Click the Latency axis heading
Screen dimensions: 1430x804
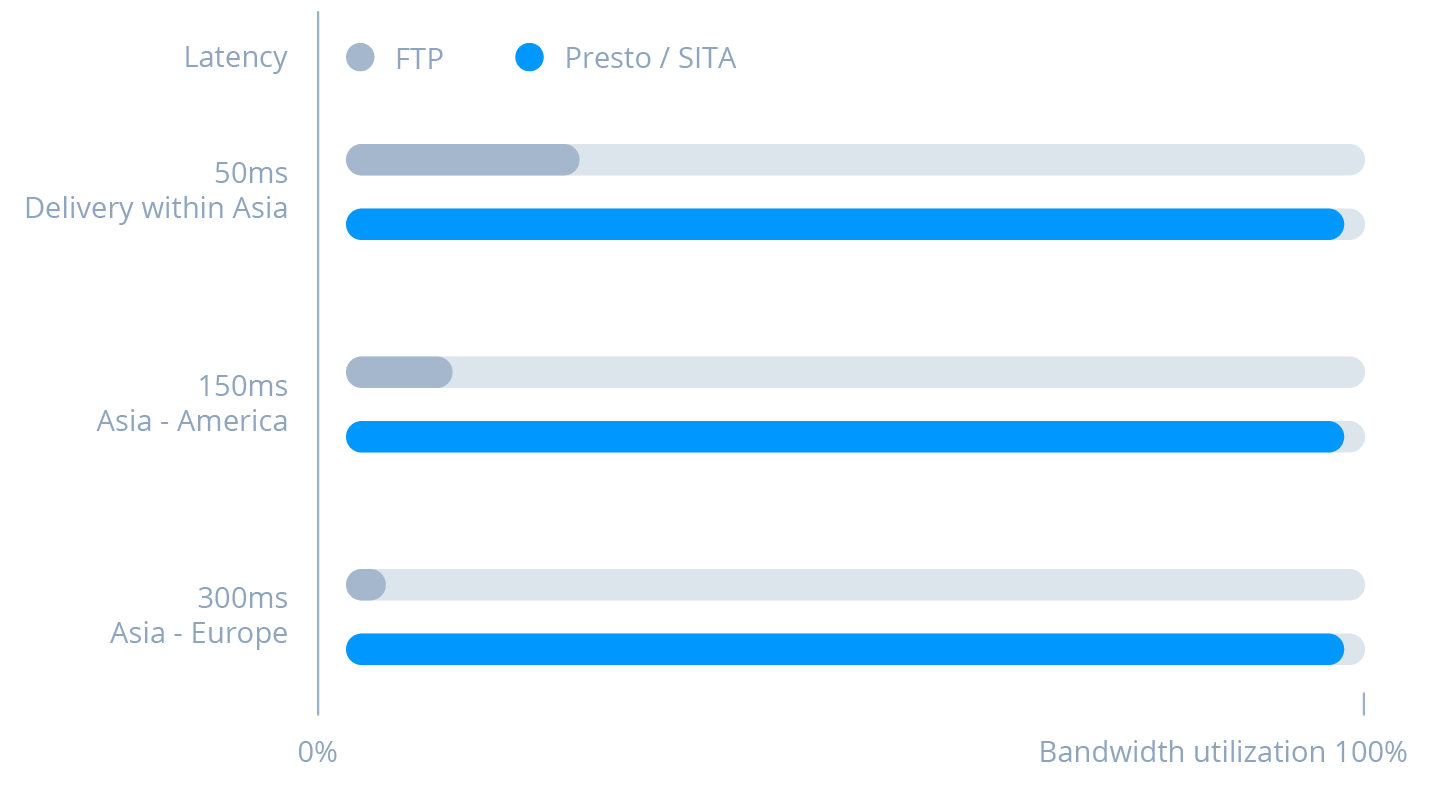click(236, 57)
